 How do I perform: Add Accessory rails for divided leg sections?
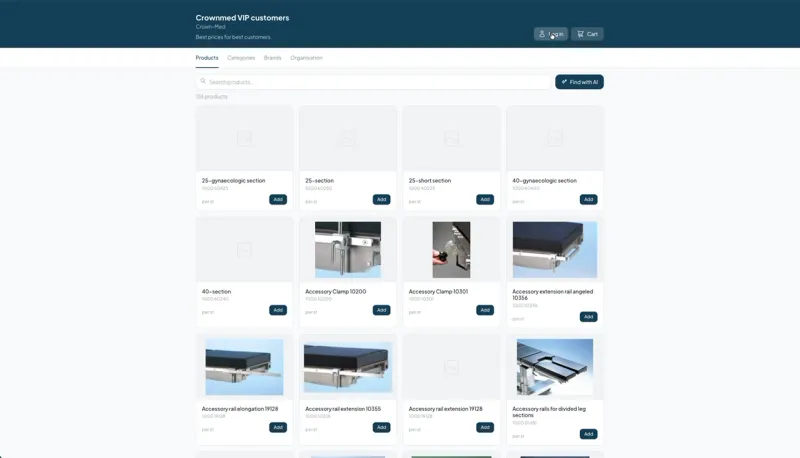point(589,434)
